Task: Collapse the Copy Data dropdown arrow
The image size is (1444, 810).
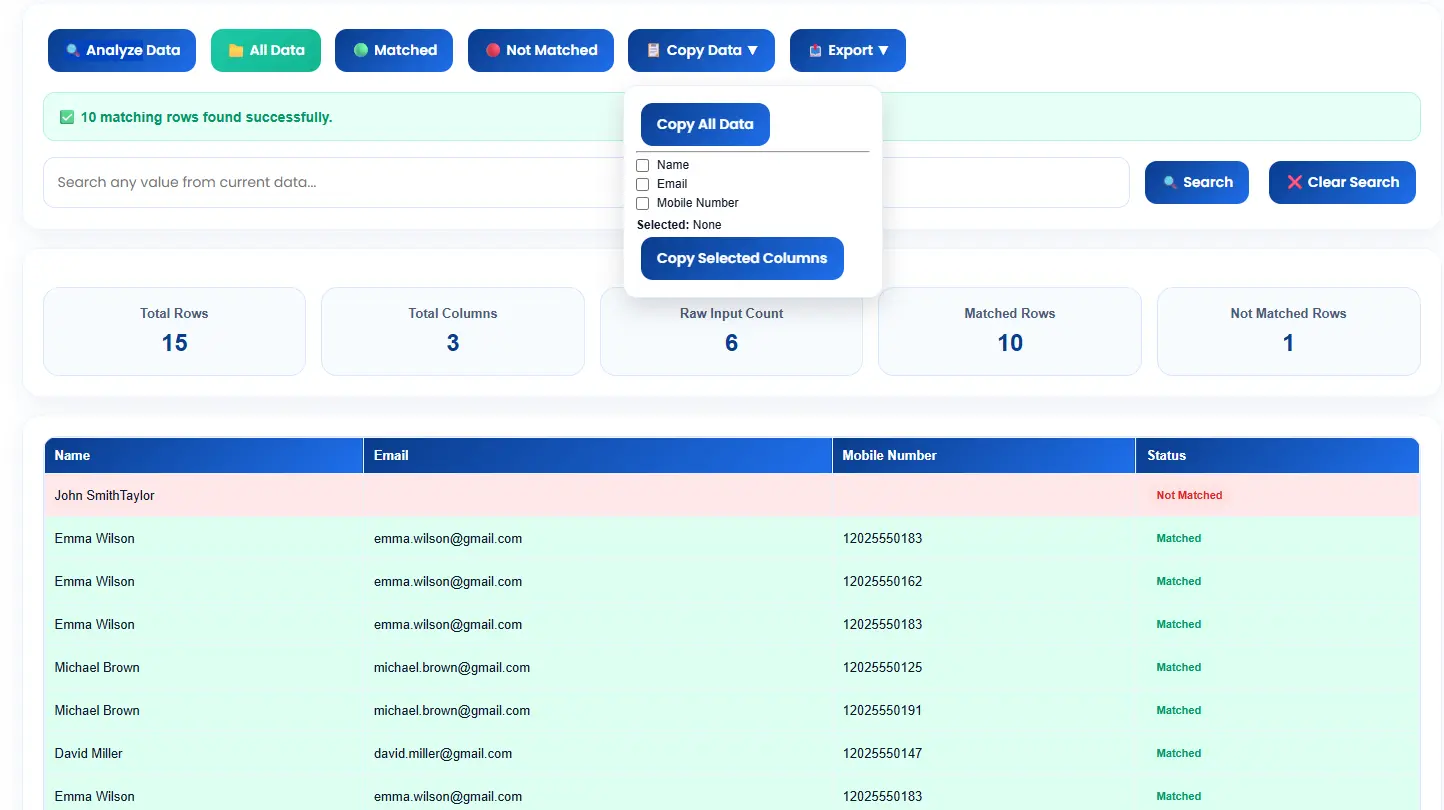Action: pos(752,50)
